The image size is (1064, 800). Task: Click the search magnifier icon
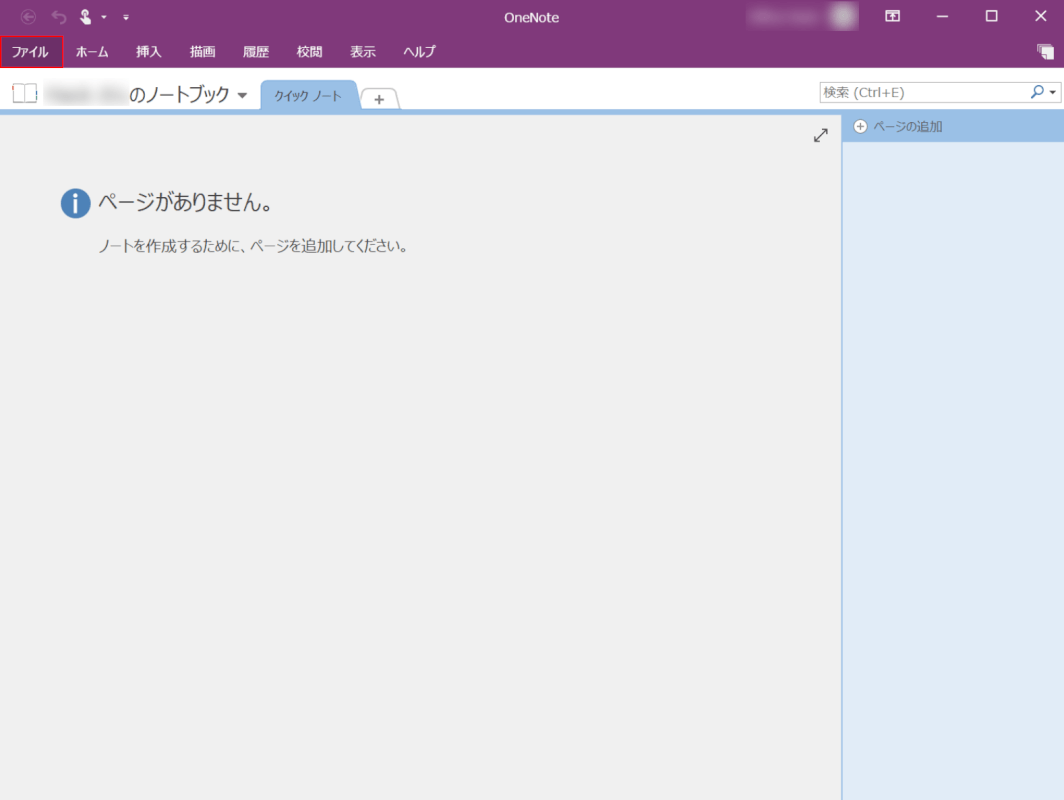pos(1037,92)
